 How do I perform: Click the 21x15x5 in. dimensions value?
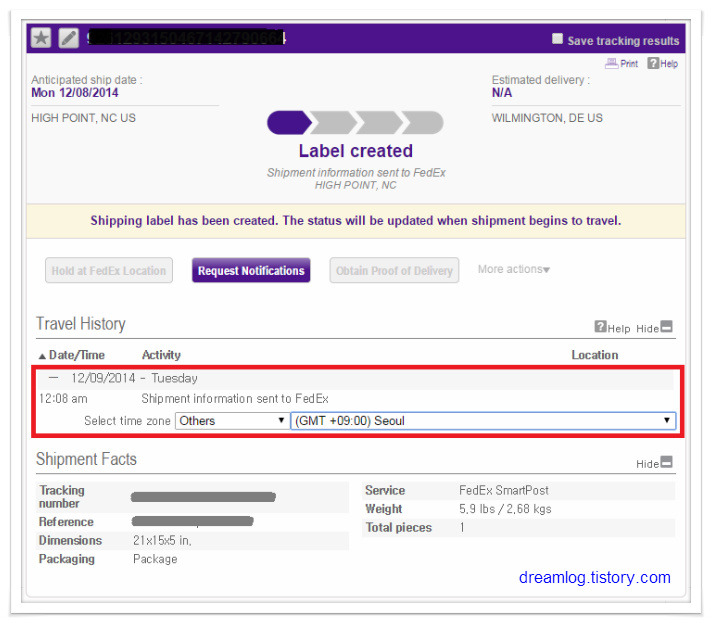point(162,540)
